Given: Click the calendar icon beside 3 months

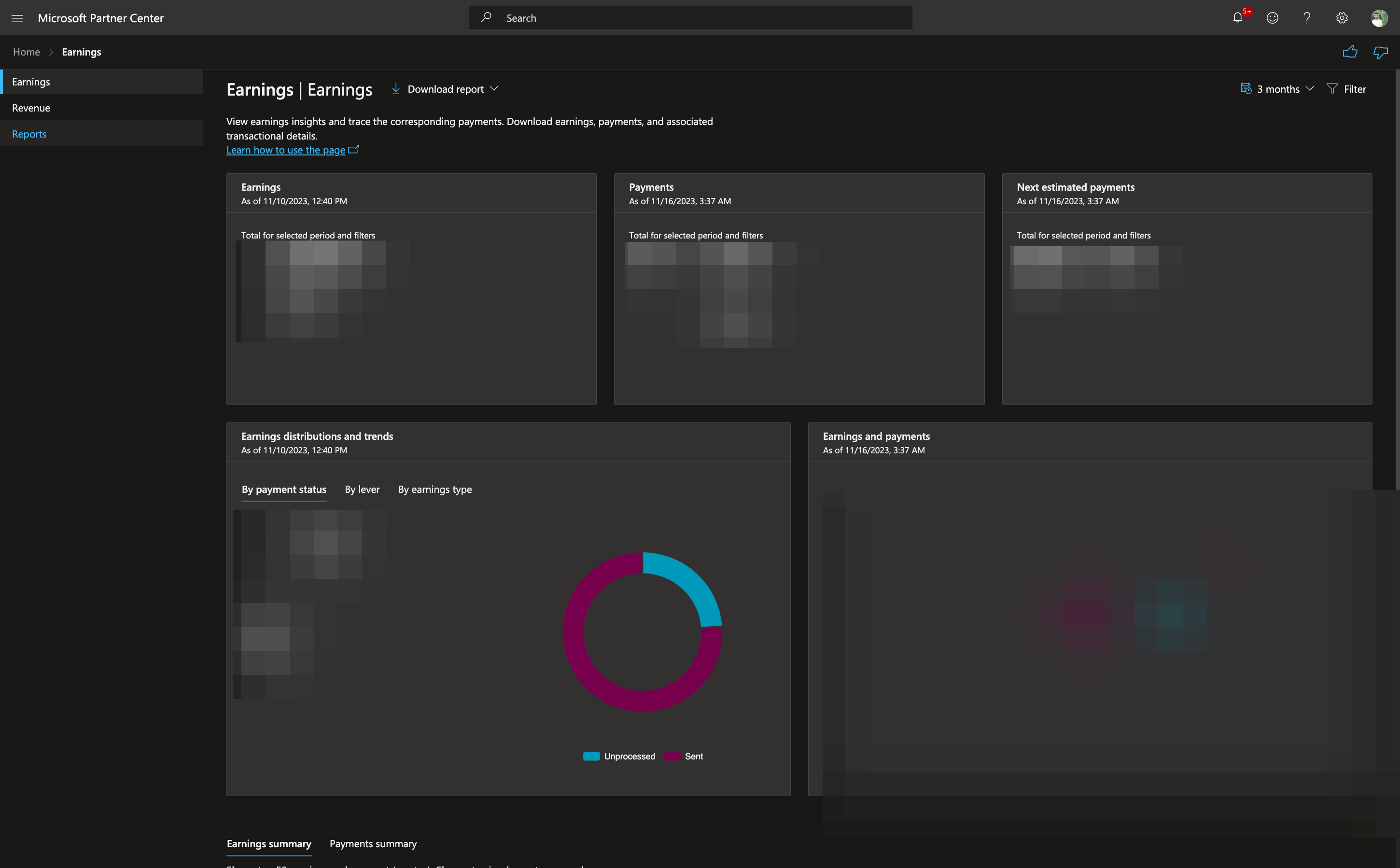Looking at the screenshot, I should coord(1246,88).
